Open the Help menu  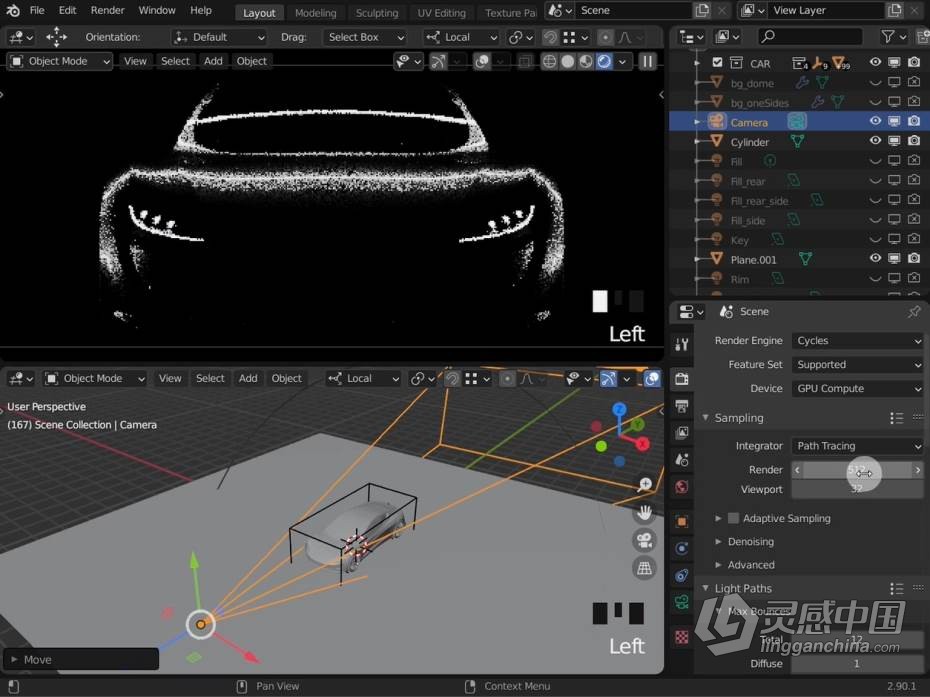(201, 10)
